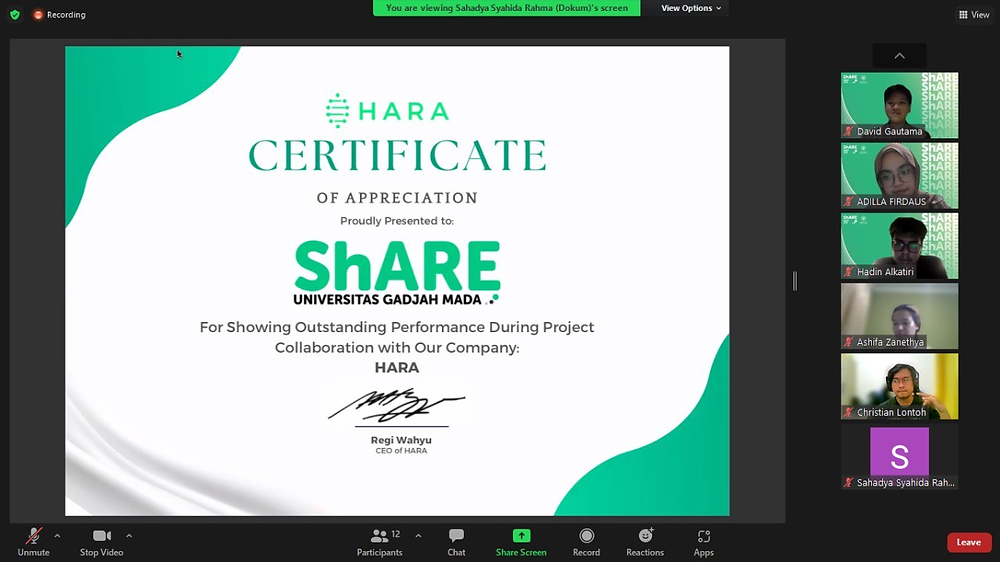Click the Unmute microphone icon
The width and height of the screenshot is (1000, 562).
33,536
